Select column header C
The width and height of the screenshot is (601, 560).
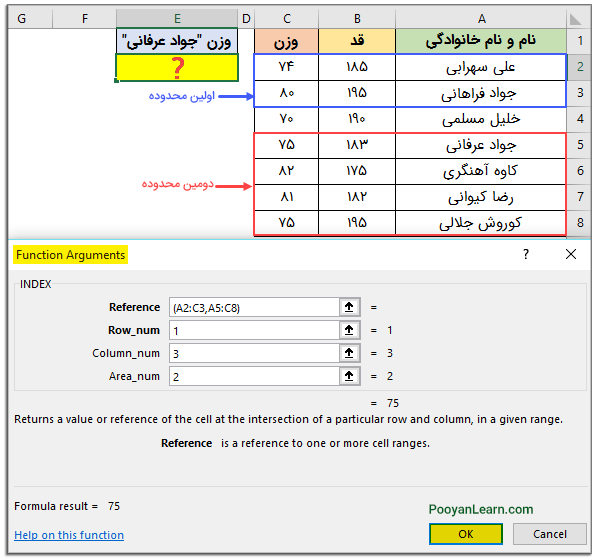(x=286, y=18)
